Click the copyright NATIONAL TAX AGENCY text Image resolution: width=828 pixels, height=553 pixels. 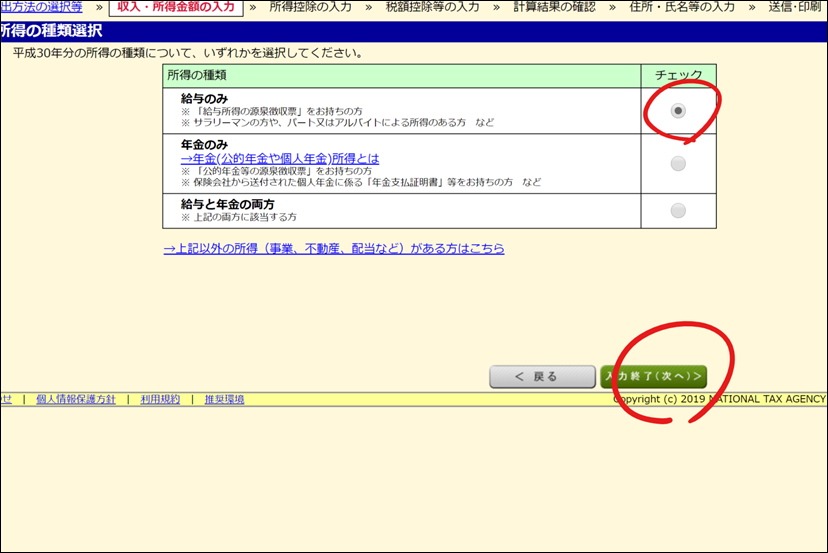pos(719,399)
